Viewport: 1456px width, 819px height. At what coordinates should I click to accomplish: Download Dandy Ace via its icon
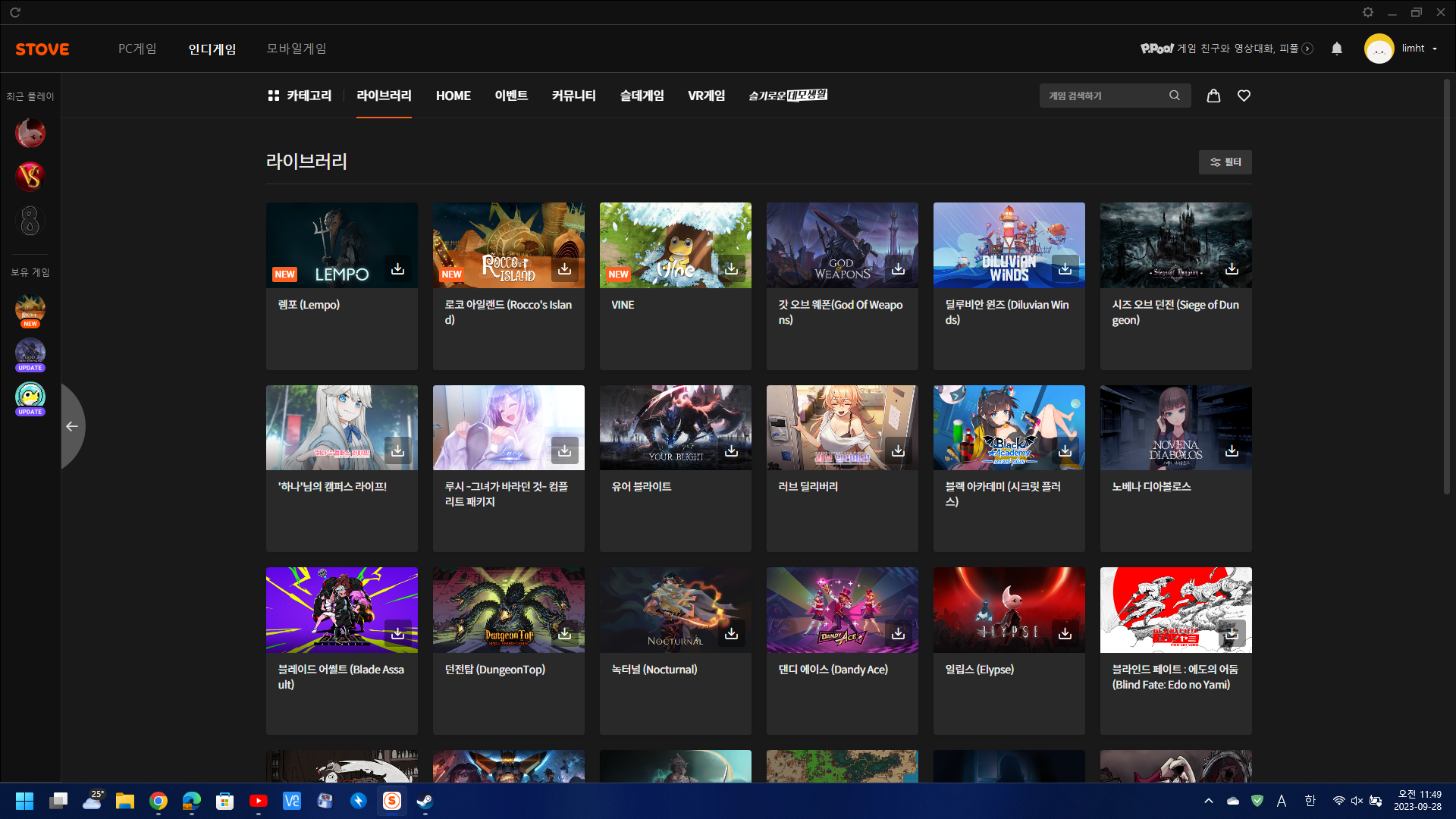[x=898, y=633]
